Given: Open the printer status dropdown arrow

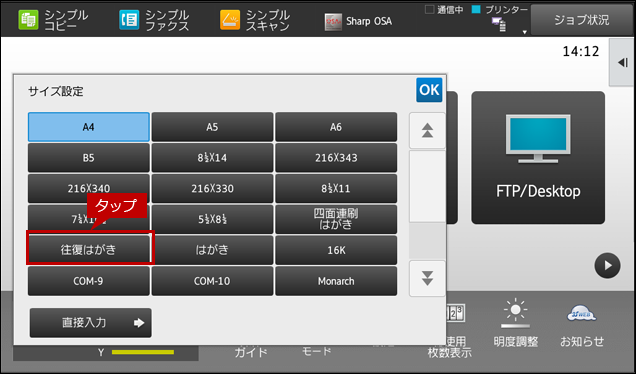Looking at the screenshot, I should (524, 32).
